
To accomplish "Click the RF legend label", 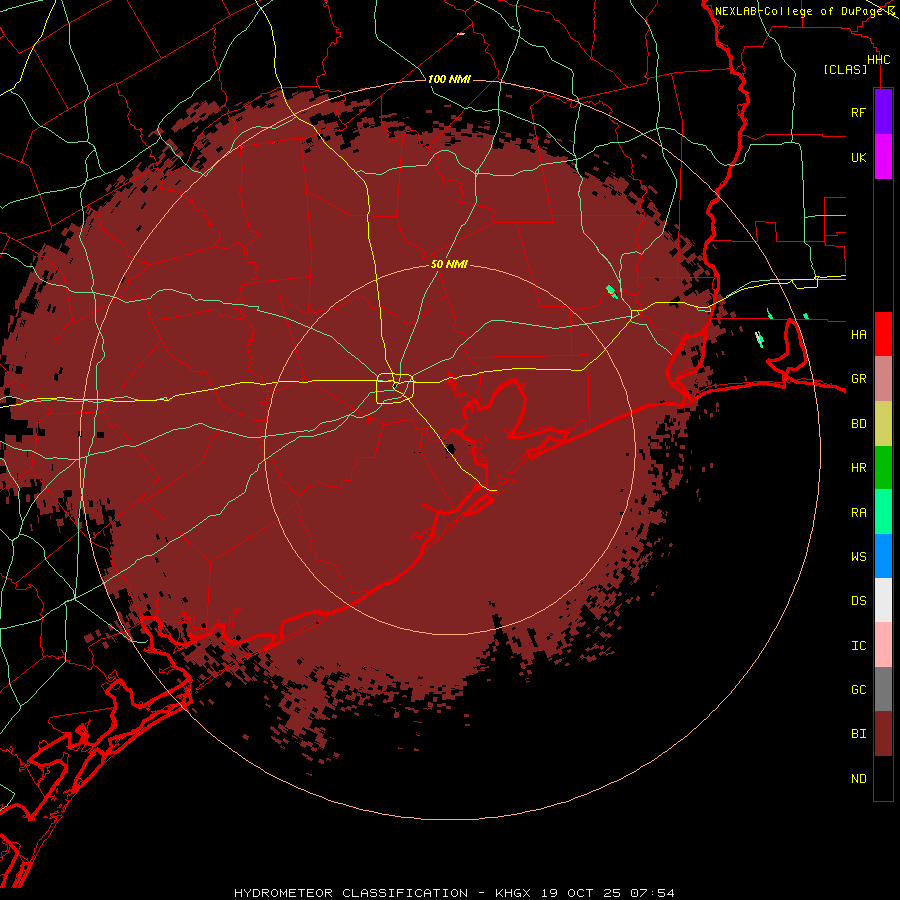I will pyautogui.click(x=858, y=112).
